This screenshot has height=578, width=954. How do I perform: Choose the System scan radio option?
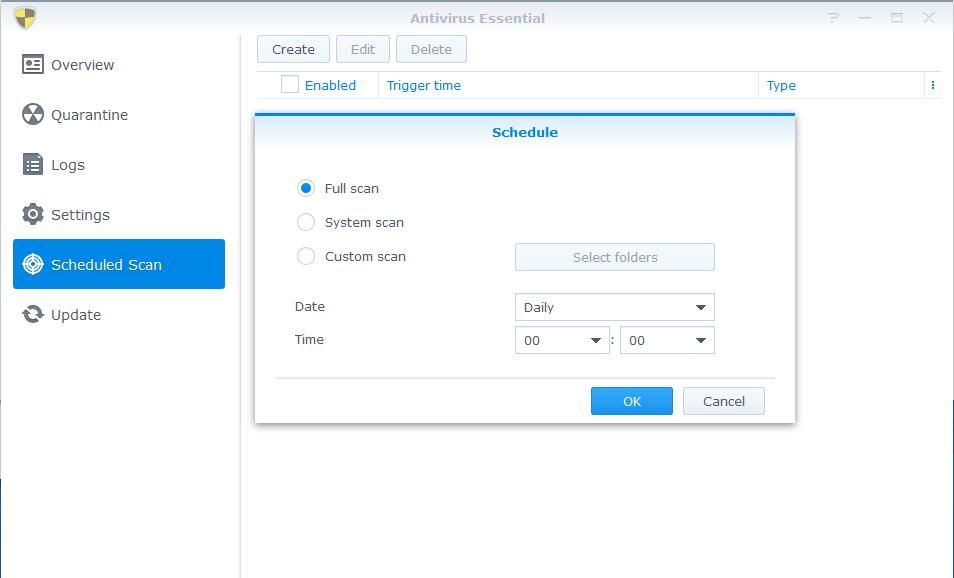point(305,222)
